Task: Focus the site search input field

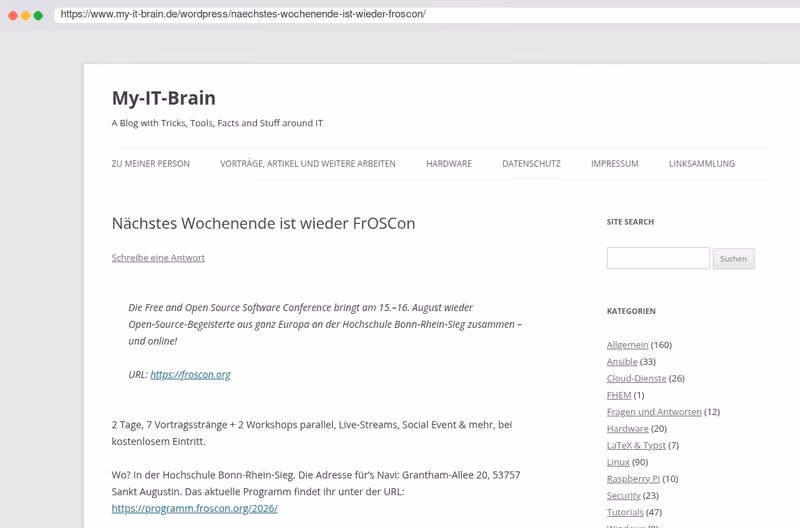Action: tap(658, 258)
